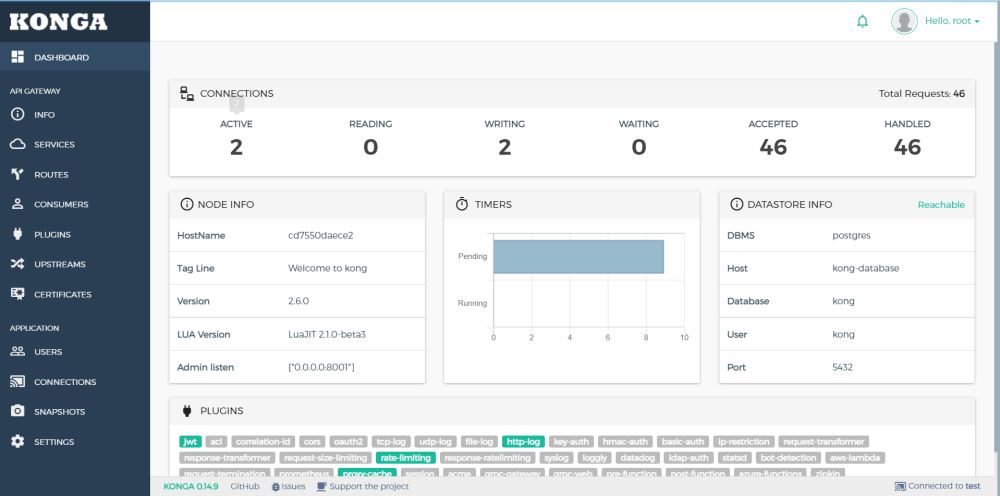Open Snapshots camera icon in sidebar
1000x496 pixels.
(17, 412)
